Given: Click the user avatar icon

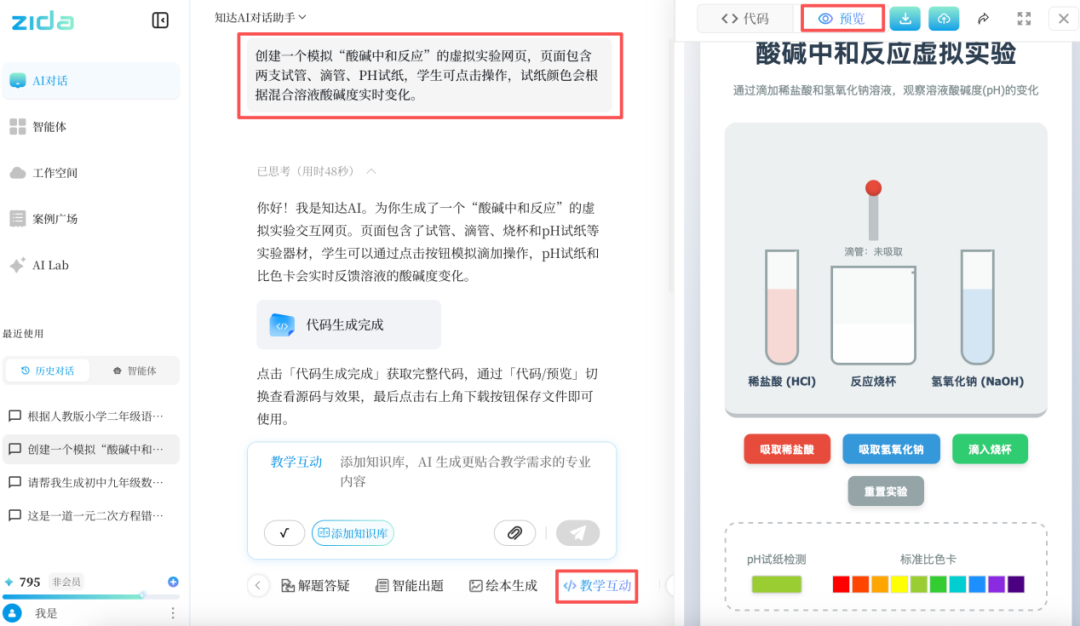Looking at the screenshot, I should click(12, 613).
